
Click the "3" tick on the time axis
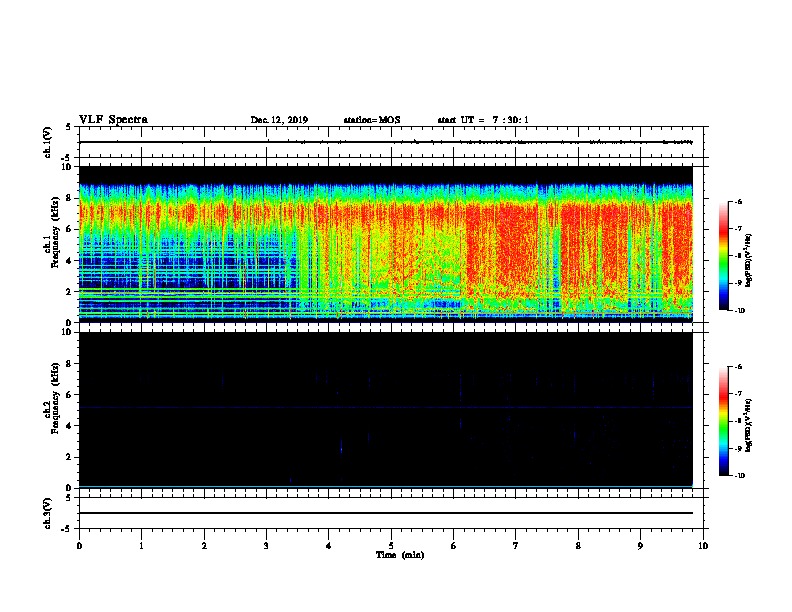point(266,545)
